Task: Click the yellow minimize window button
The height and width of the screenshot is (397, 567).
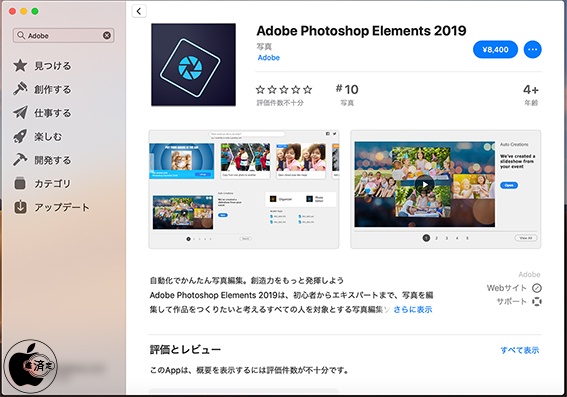Action: tap(24, 11)
